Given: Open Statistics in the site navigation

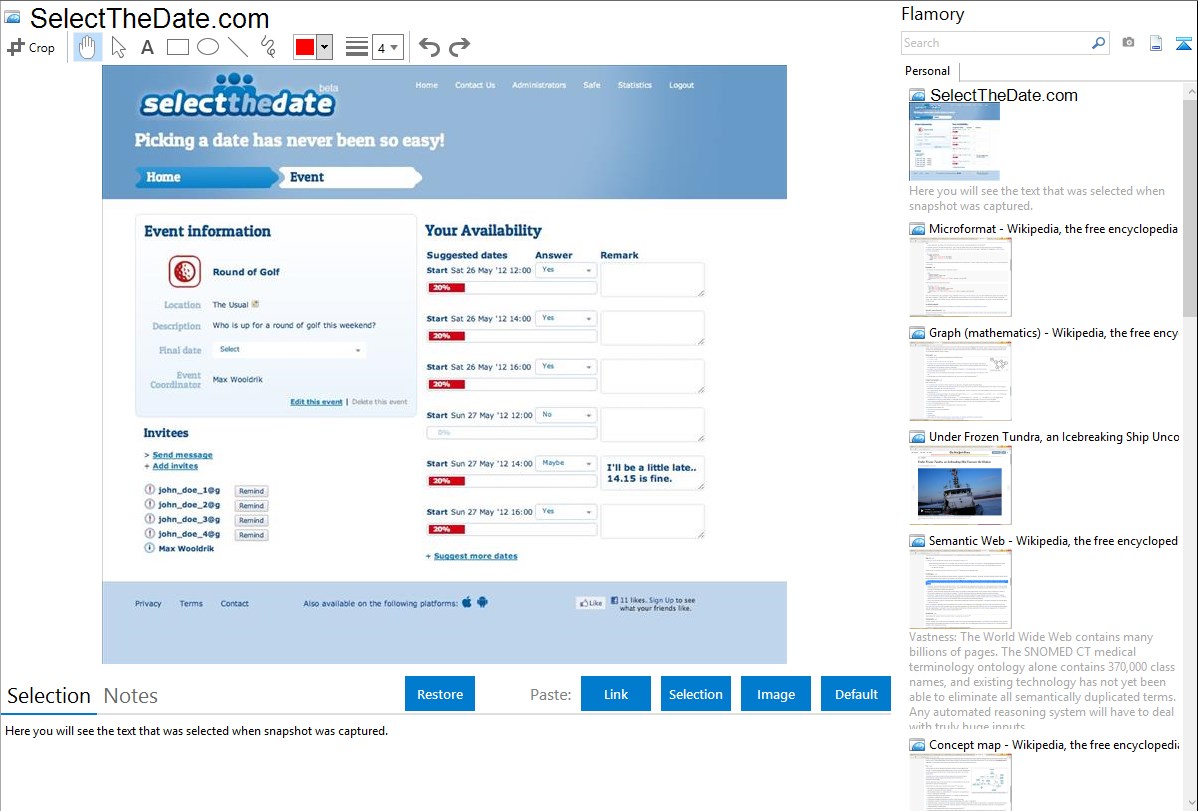Looking at the screenshot, I should (x=634, y=85).
